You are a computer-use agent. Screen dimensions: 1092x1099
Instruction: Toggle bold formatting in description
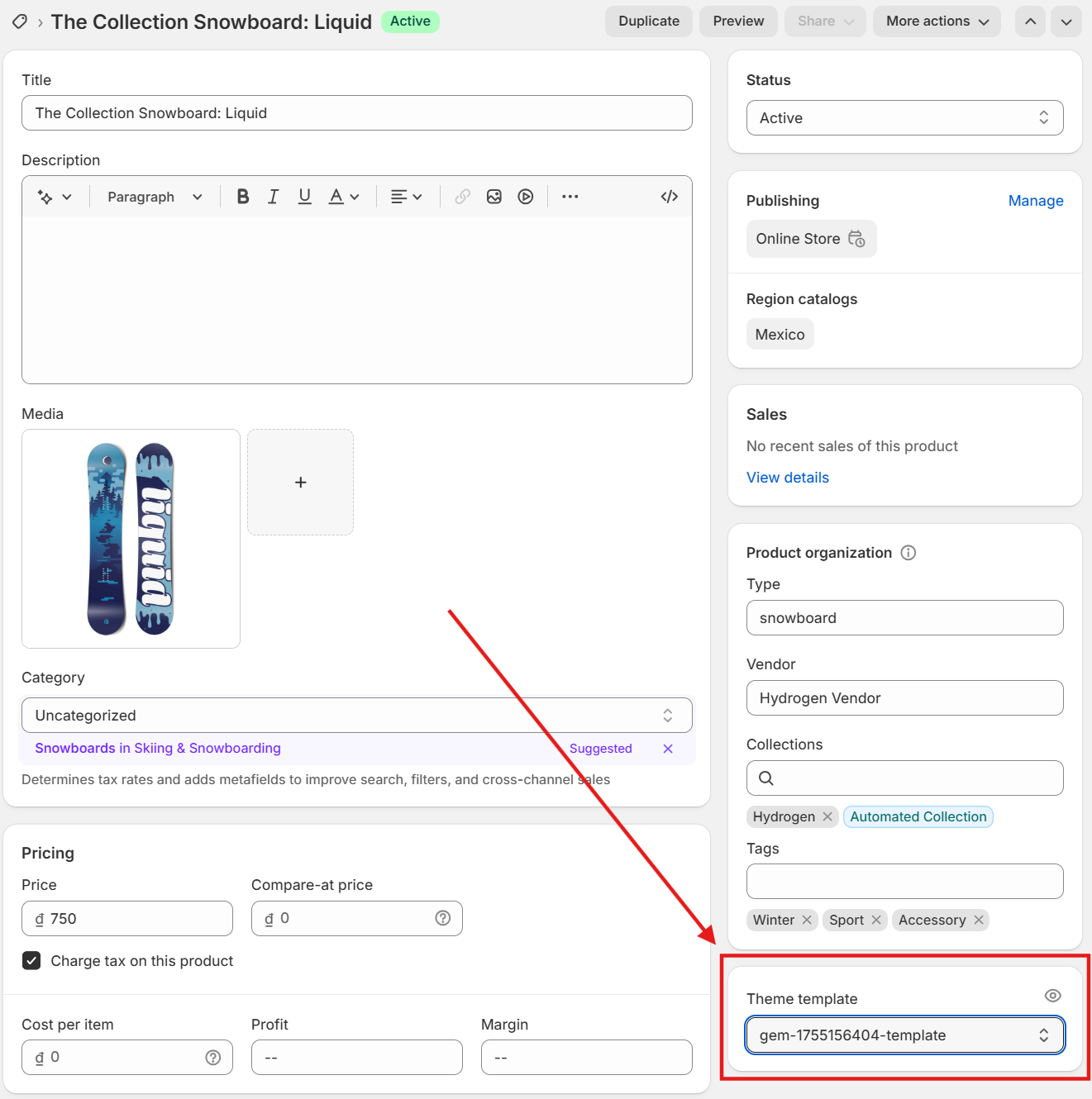pos(242,197)
